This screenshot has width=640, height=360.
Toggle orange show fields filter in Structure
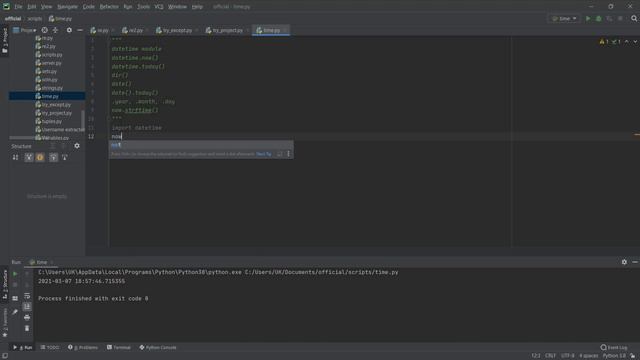tap(40, 157)
